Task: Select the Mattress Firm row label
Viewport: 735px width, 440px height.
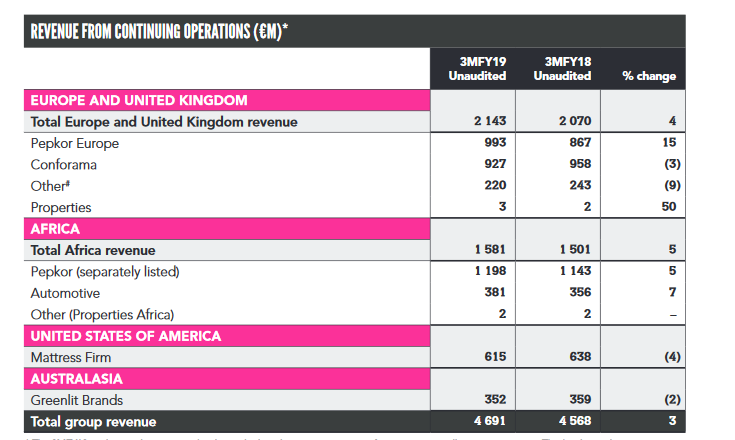Action: point(71,357)
